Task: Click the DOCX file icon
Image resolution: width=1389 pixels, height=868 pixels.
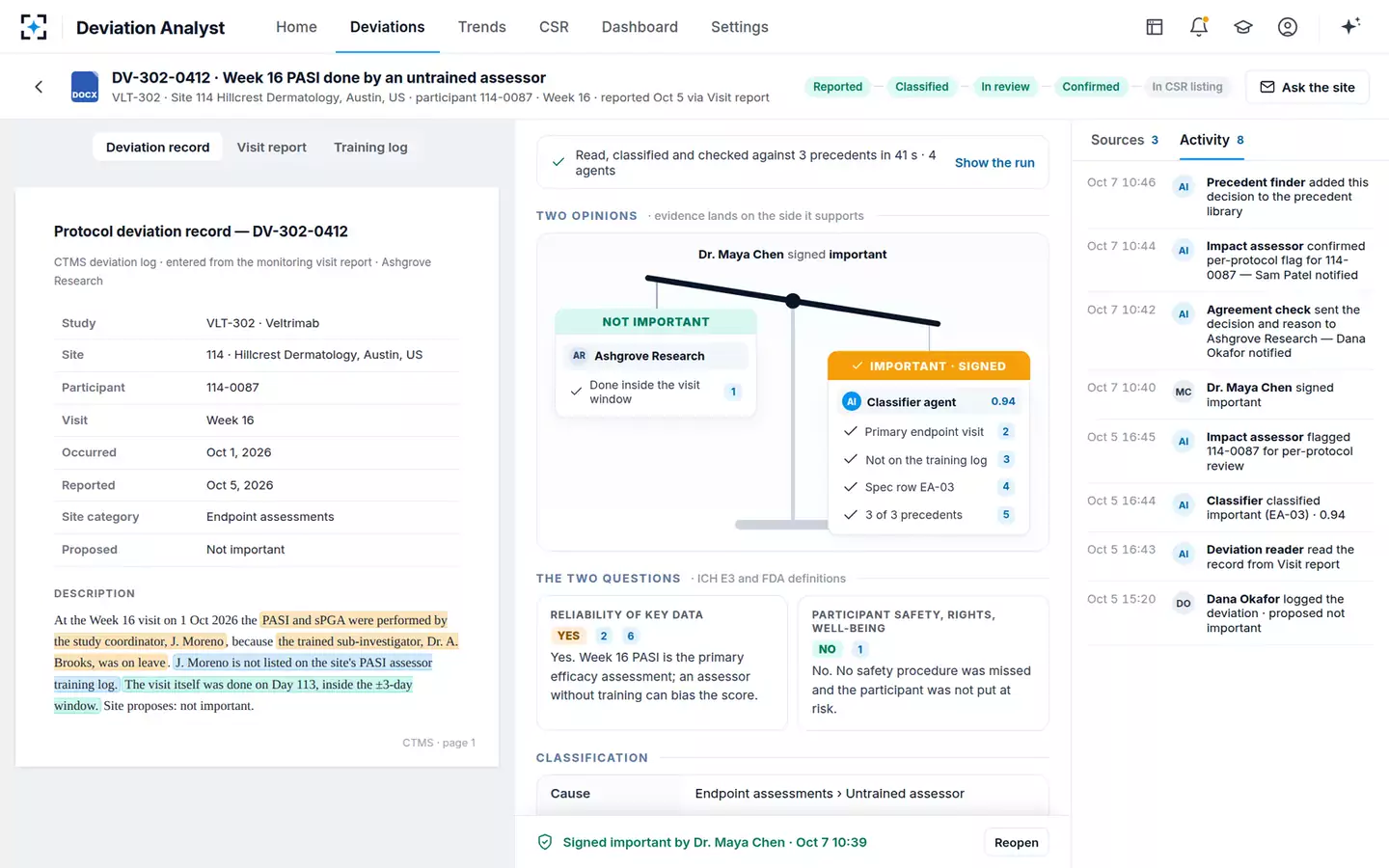Action: coord(85,87)
